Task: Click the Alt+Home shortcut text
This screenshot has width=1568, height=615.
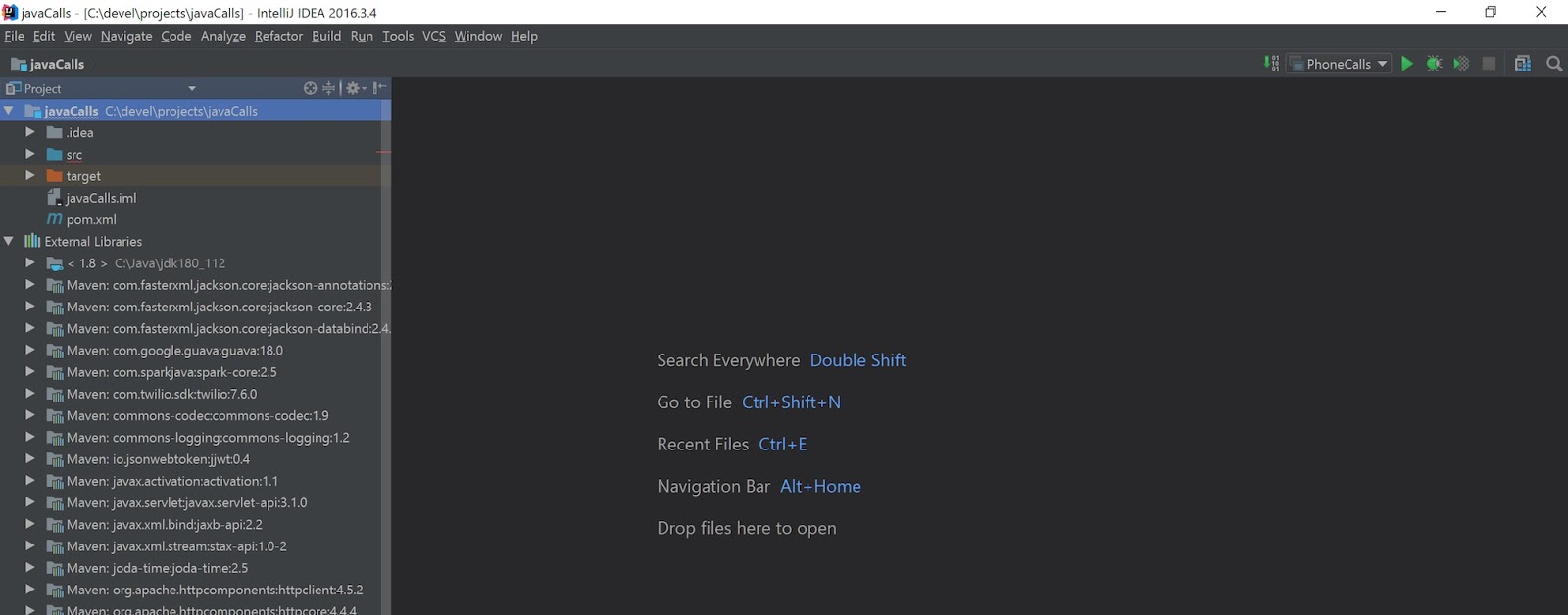Action: pyautogui.click(x=820, y=486)
